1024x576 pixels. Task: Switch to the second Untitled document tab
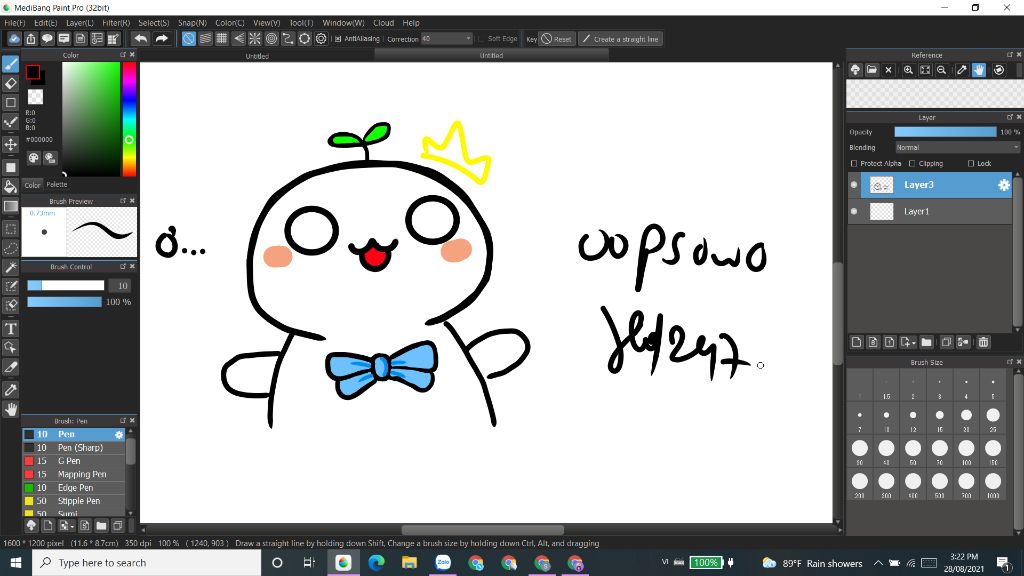491,56
